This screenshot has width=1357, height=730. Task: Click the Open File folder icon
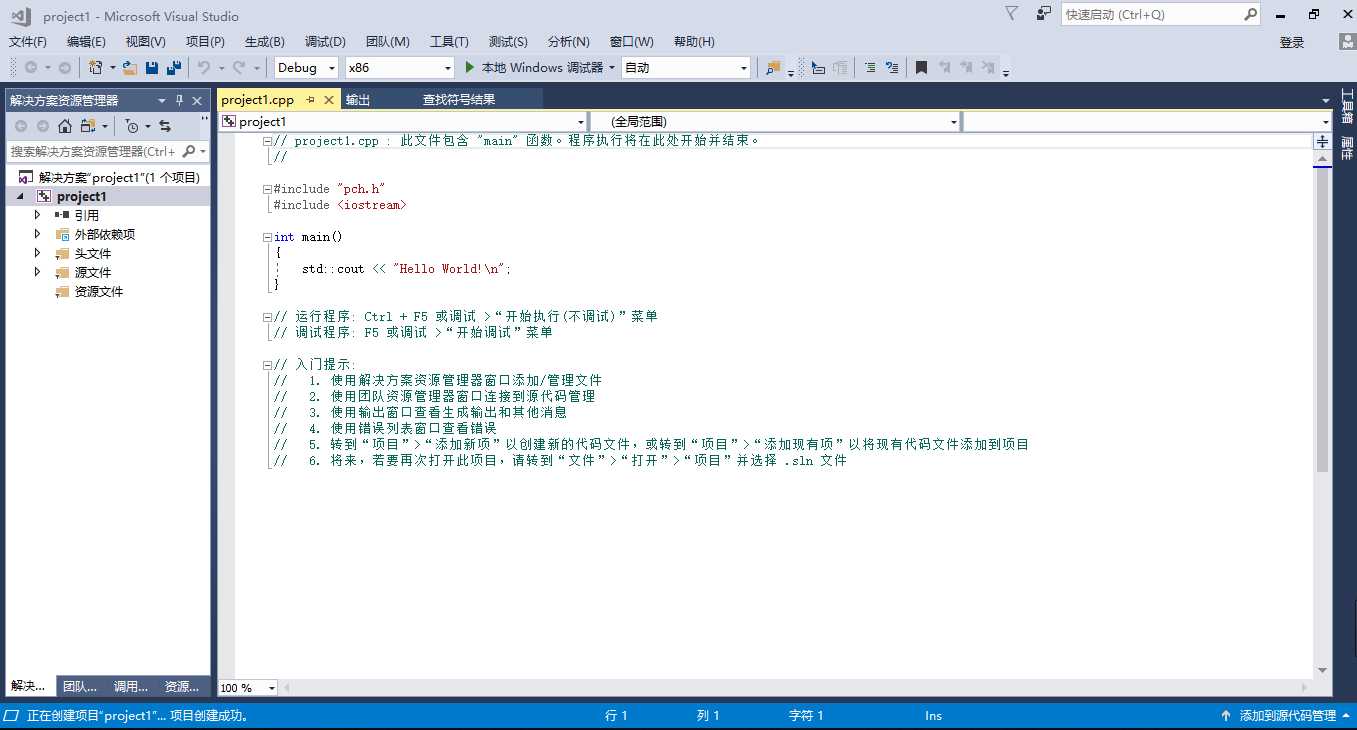(129, 68)
